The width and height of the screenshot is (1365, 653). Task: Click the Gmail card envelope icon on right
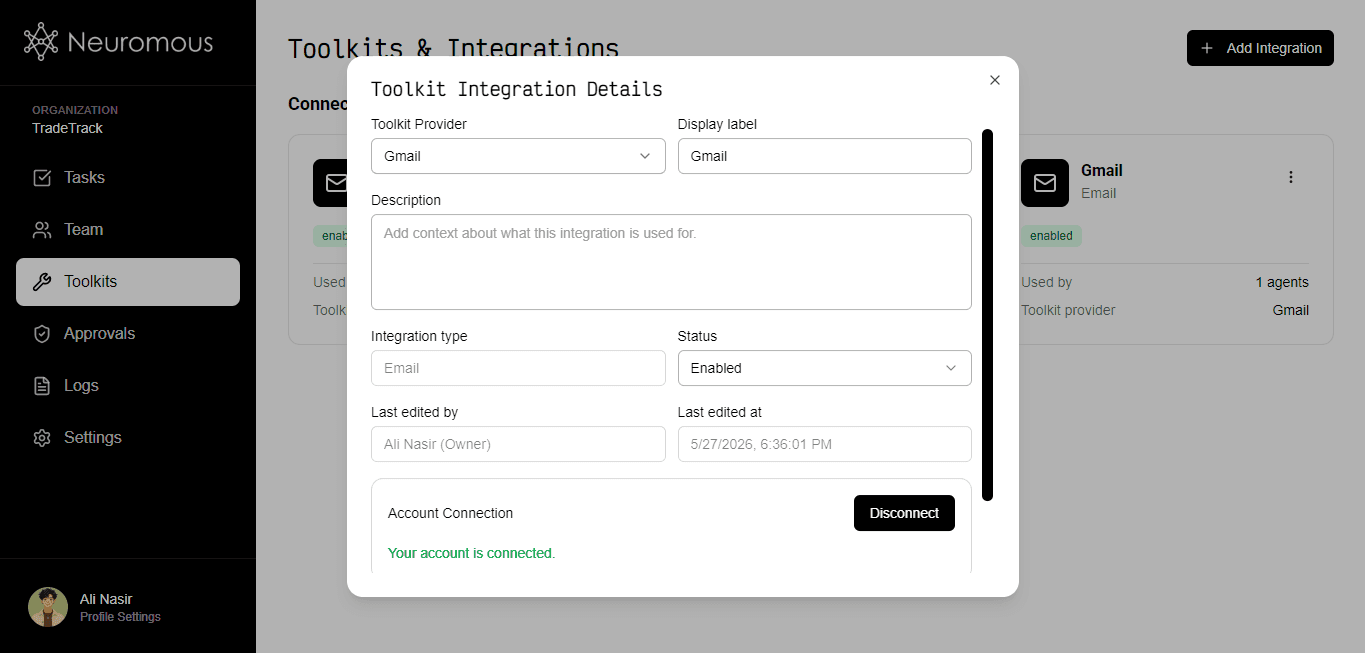[1045, 183]
